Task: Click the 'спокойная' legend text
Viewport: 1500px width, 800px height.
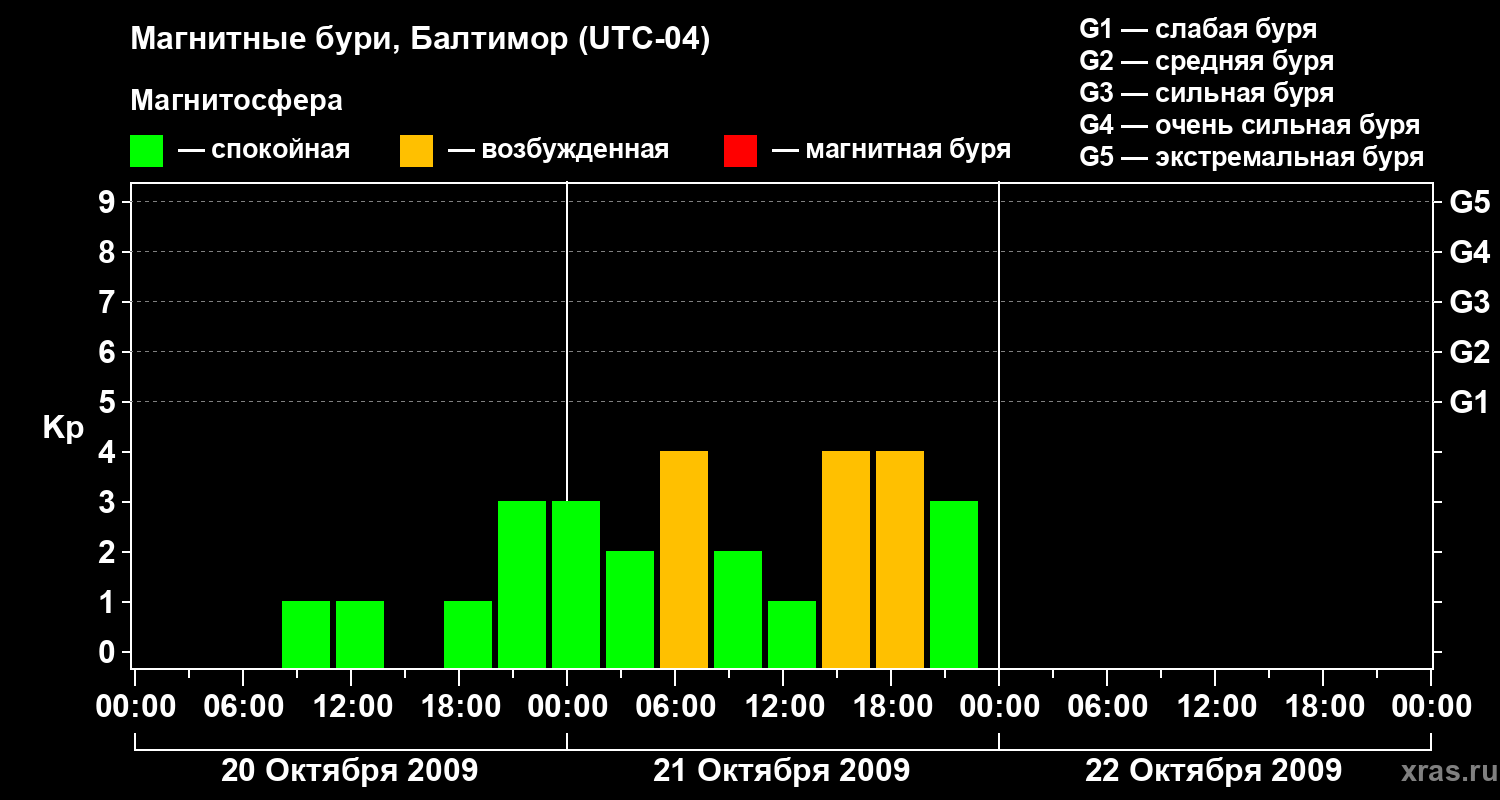Action: tap(281, 151)
